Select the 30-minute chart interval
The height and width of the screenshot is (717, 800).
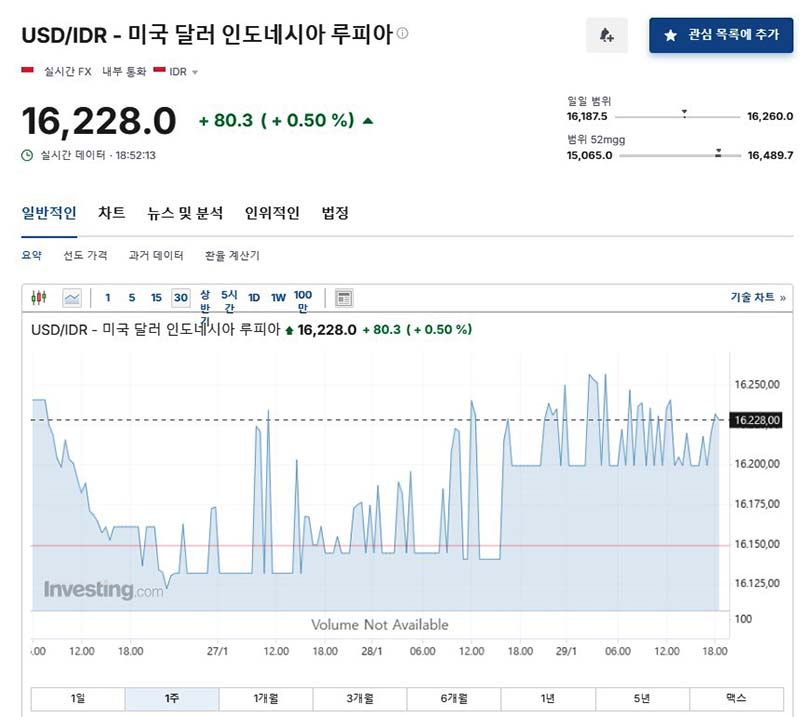tap(180, 297)
